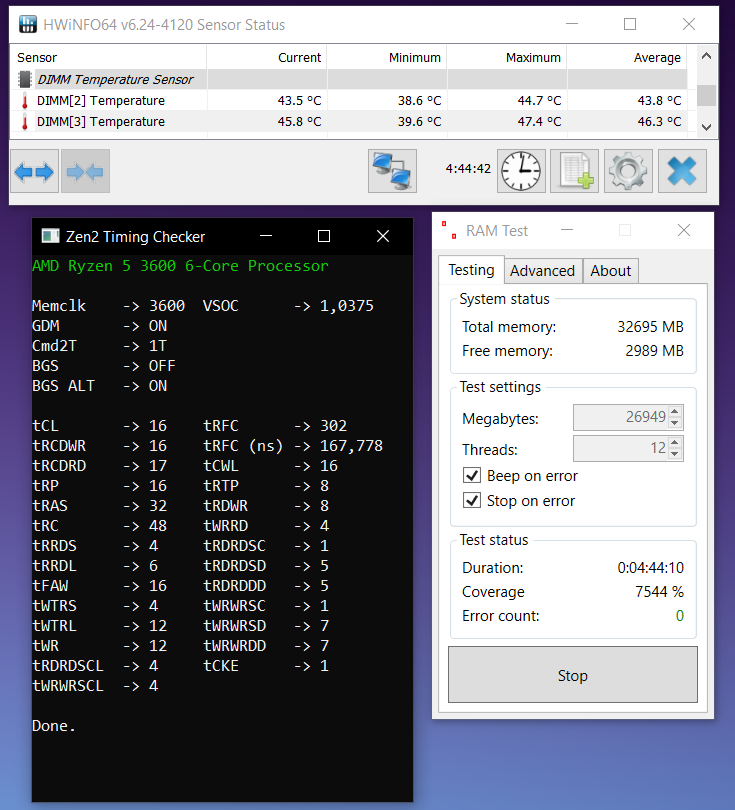
Task: Minimize the Zen2 Timing Checker window
Action: coord(266,236)
